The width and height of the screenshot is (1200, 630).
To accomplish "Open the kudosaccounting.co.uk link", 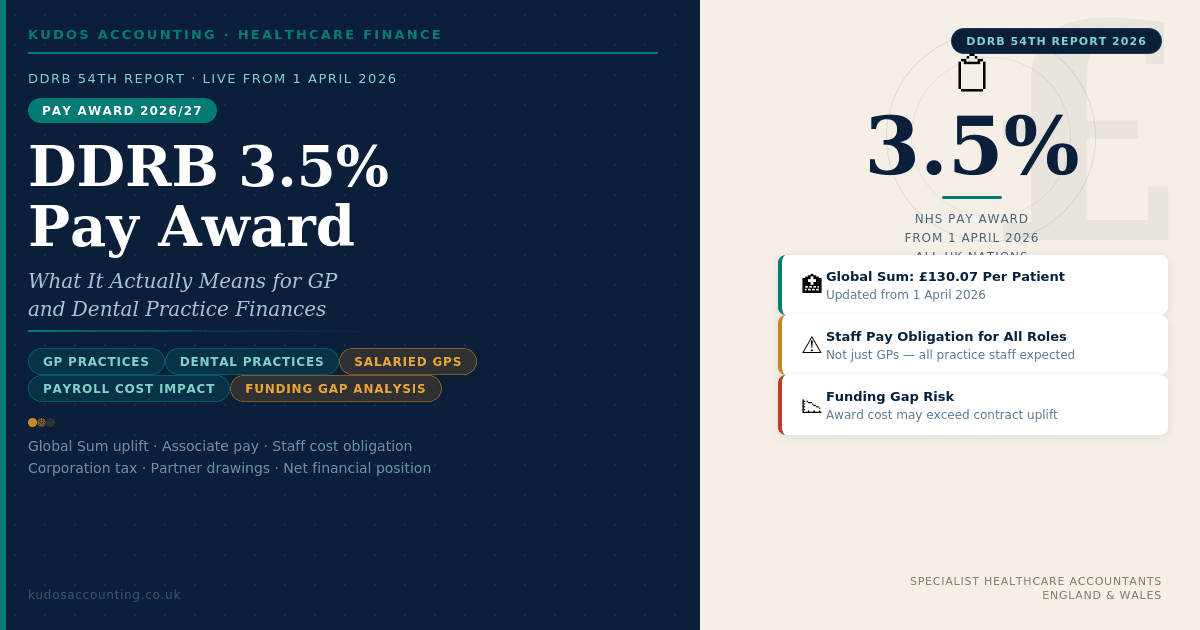I will (x=104, y=595).
